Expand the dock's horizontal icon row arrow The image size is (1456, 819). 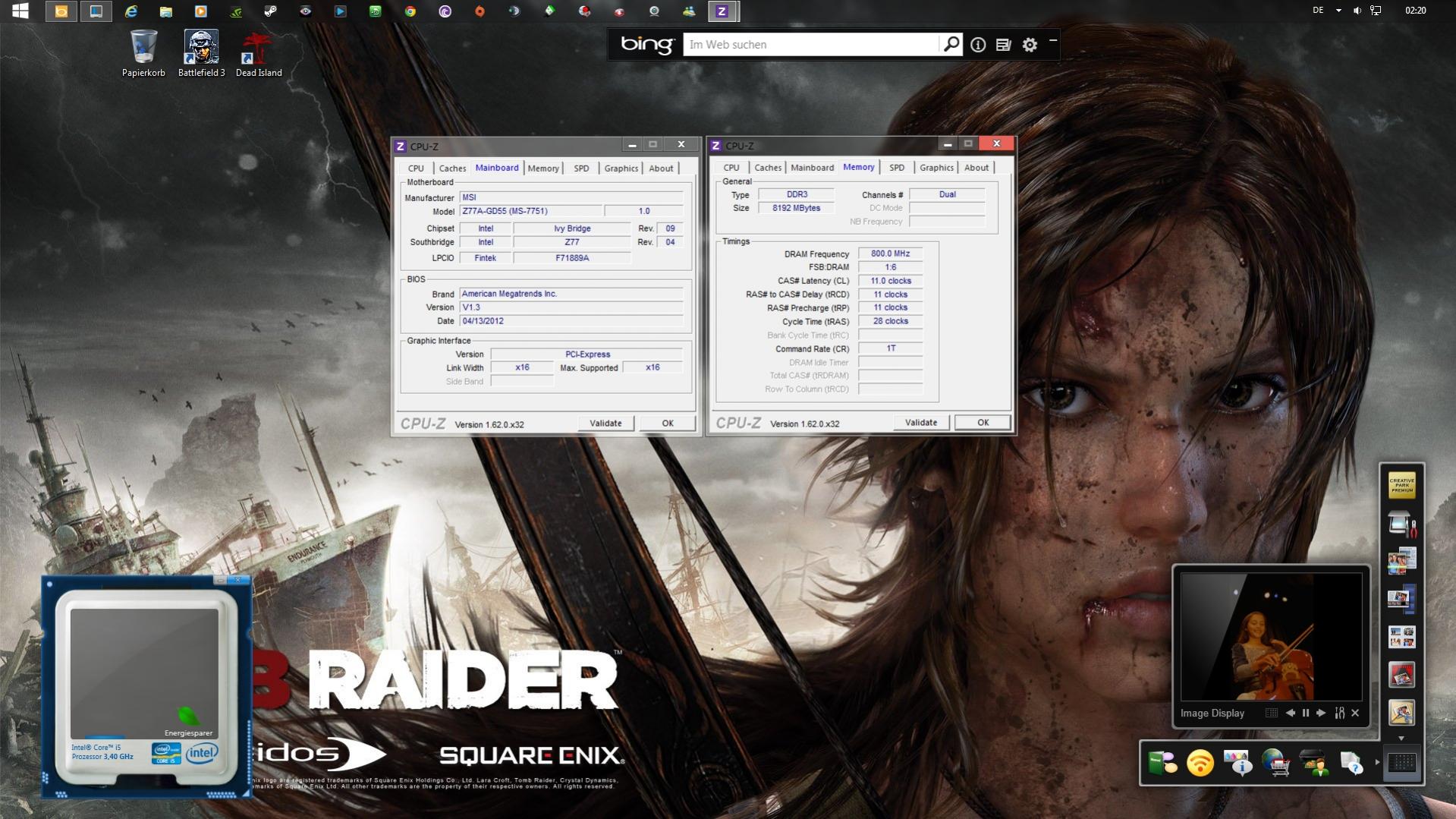[x=1377, y=762]
